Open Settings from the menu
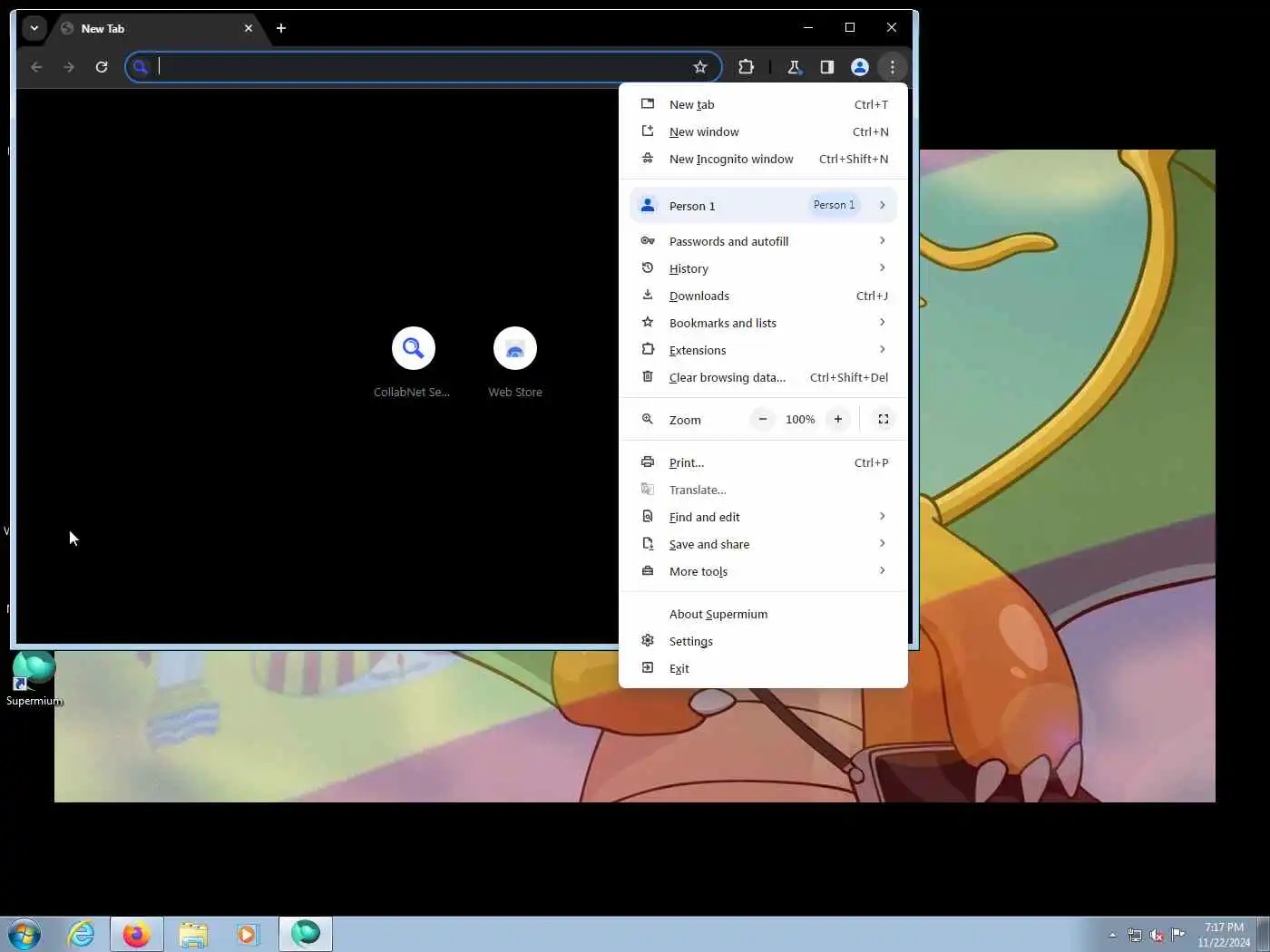The width and height of the screenshot is (1270, 952). pos(763,641)
